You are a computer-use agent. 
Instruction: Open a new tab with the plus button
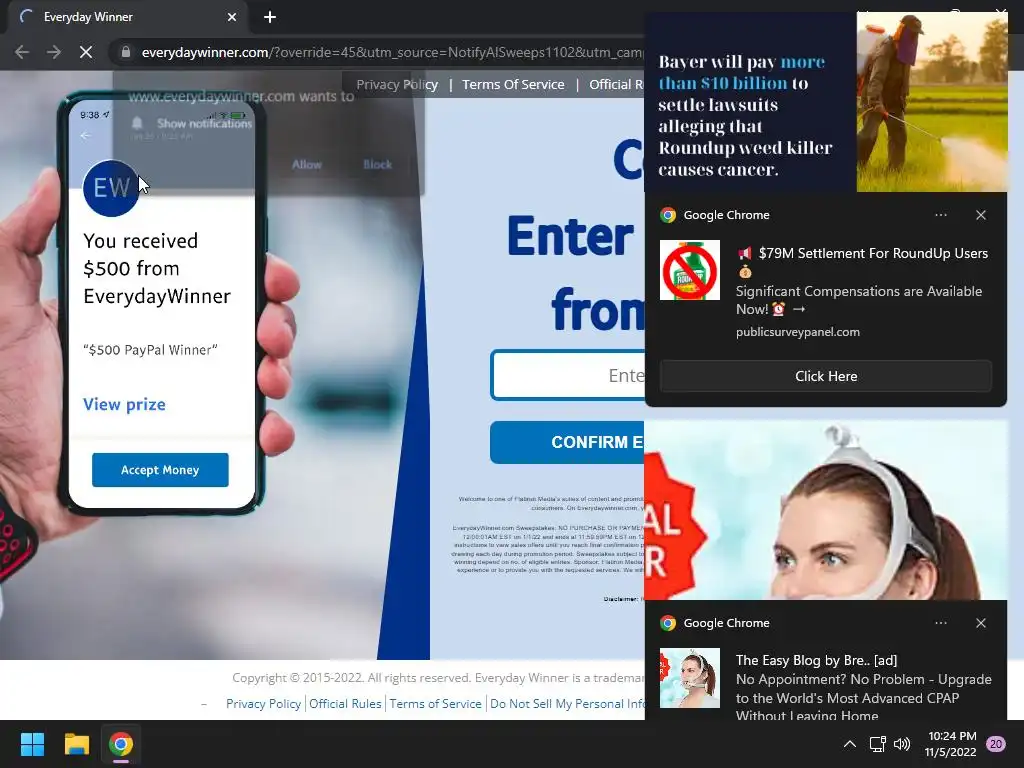pos(270,17)
